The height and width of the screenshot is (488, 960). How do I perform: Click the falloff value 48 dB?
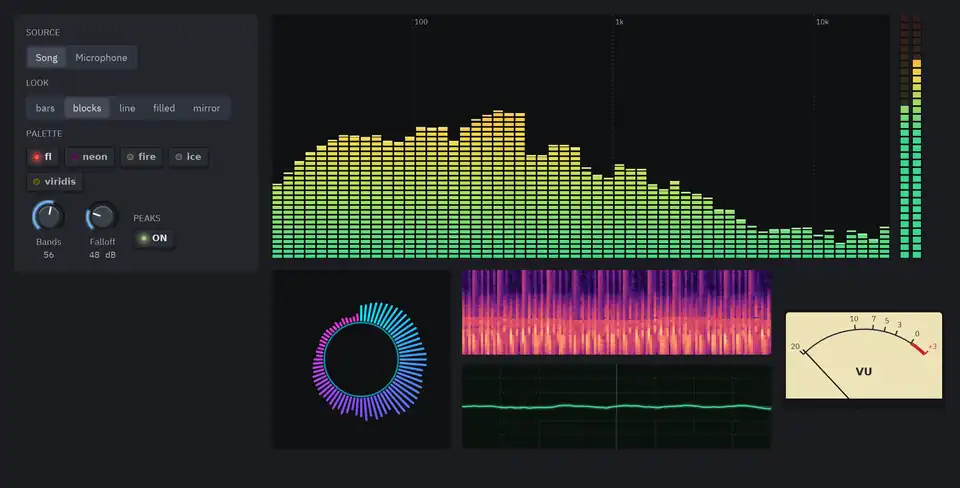tap(102, 255)
